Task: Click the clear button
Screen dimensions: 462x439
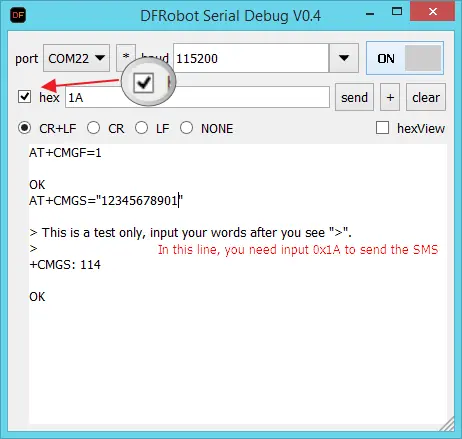Action: [426, 97]
